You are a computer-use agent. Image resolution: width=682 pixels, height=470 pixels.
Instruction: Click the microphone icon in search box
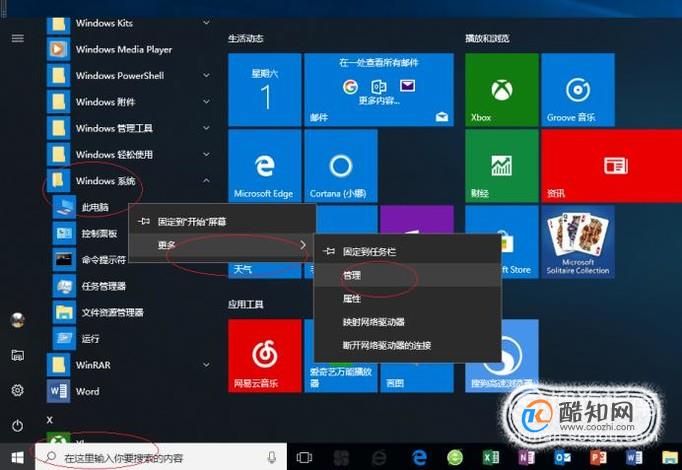272,457
